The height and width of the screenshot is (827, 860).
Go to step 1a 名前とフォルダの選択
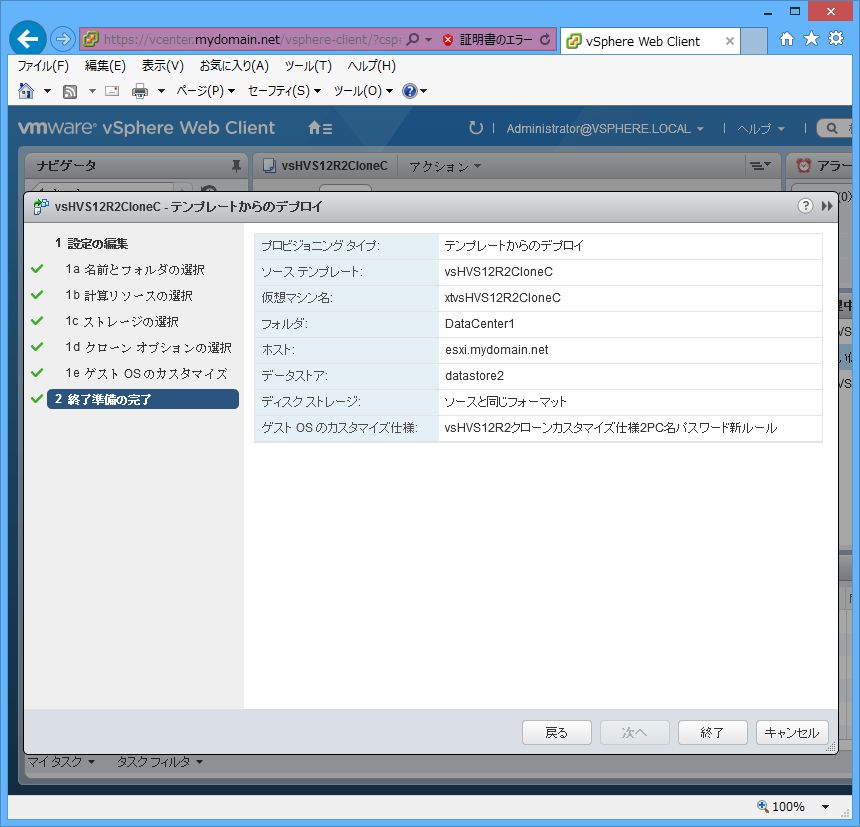point(135,269)
